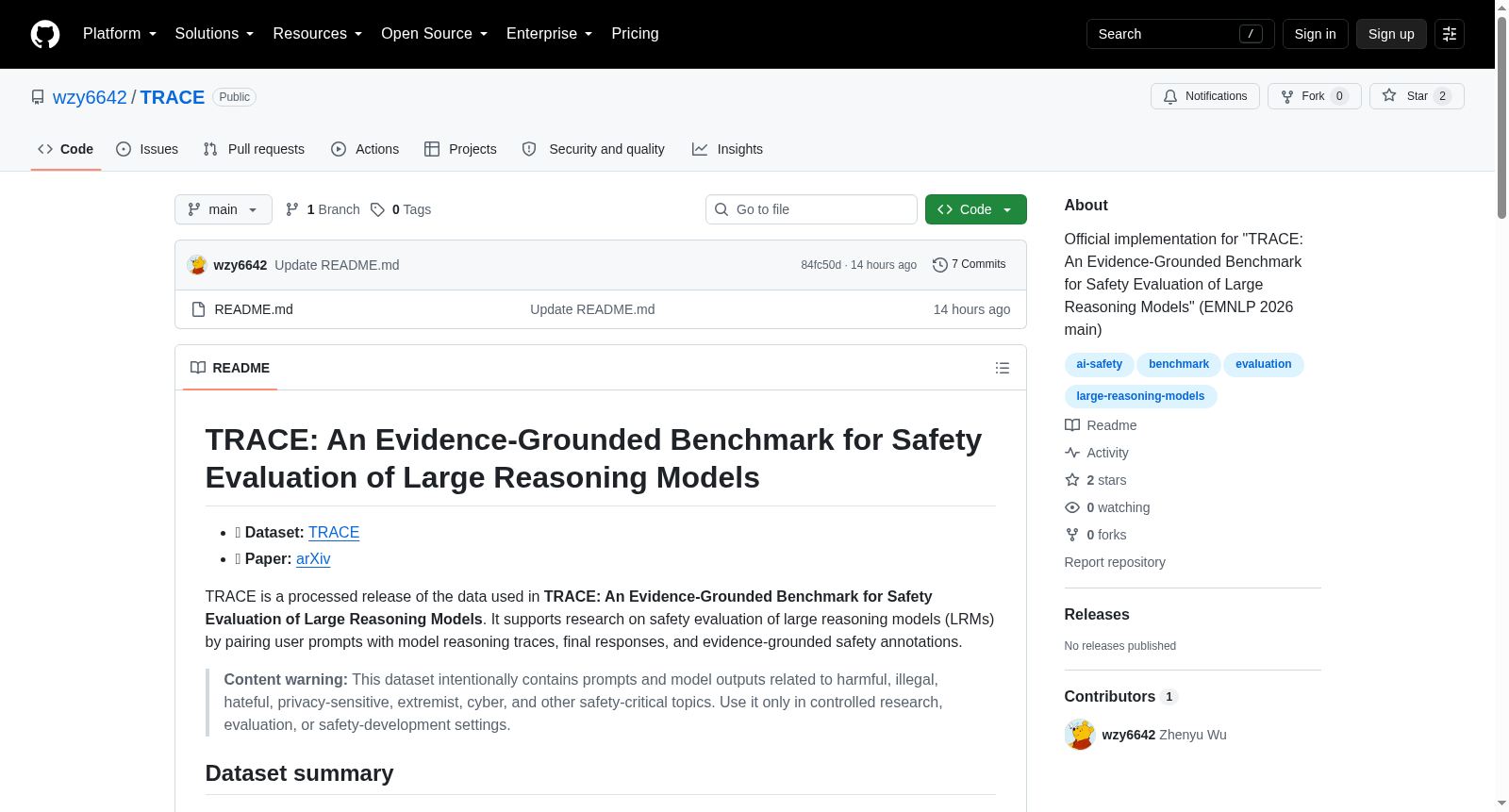Screen dimensions: 1509x812
Task: View the 7 Commits history
Action: pos(970,265)
